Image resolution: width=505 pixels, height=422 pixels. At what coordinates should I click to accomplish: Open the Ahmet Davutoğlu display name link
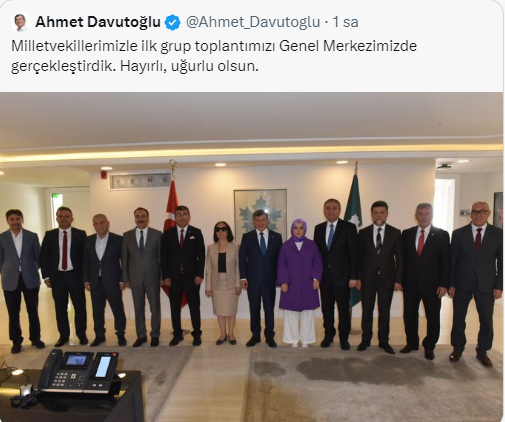[98, 22]
